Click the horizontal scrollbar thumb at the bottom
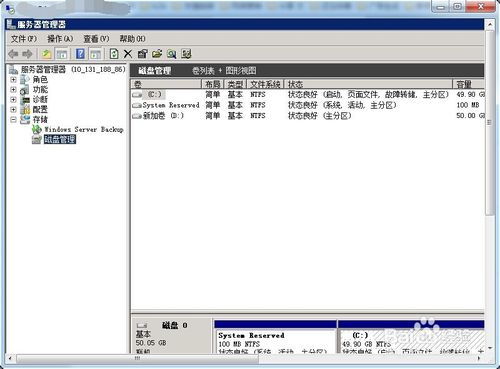Image resolution: width=500 pixels, height=369 pixels. tap(137, 358)
